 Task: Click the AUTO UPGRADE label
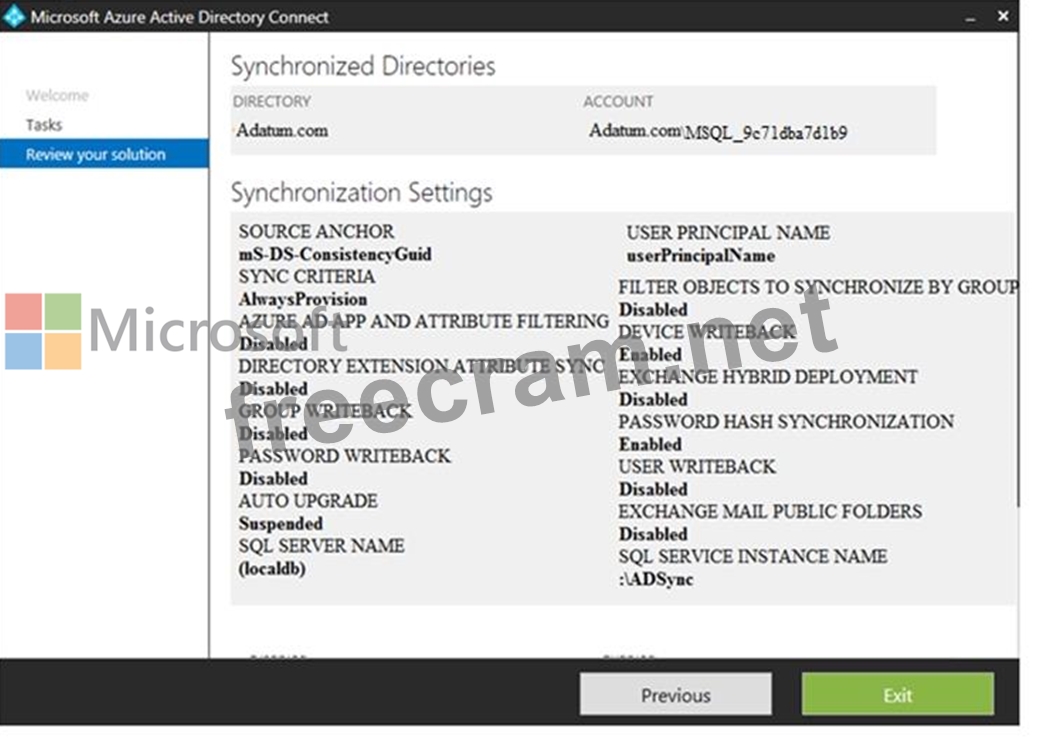[x=308, y=501]
